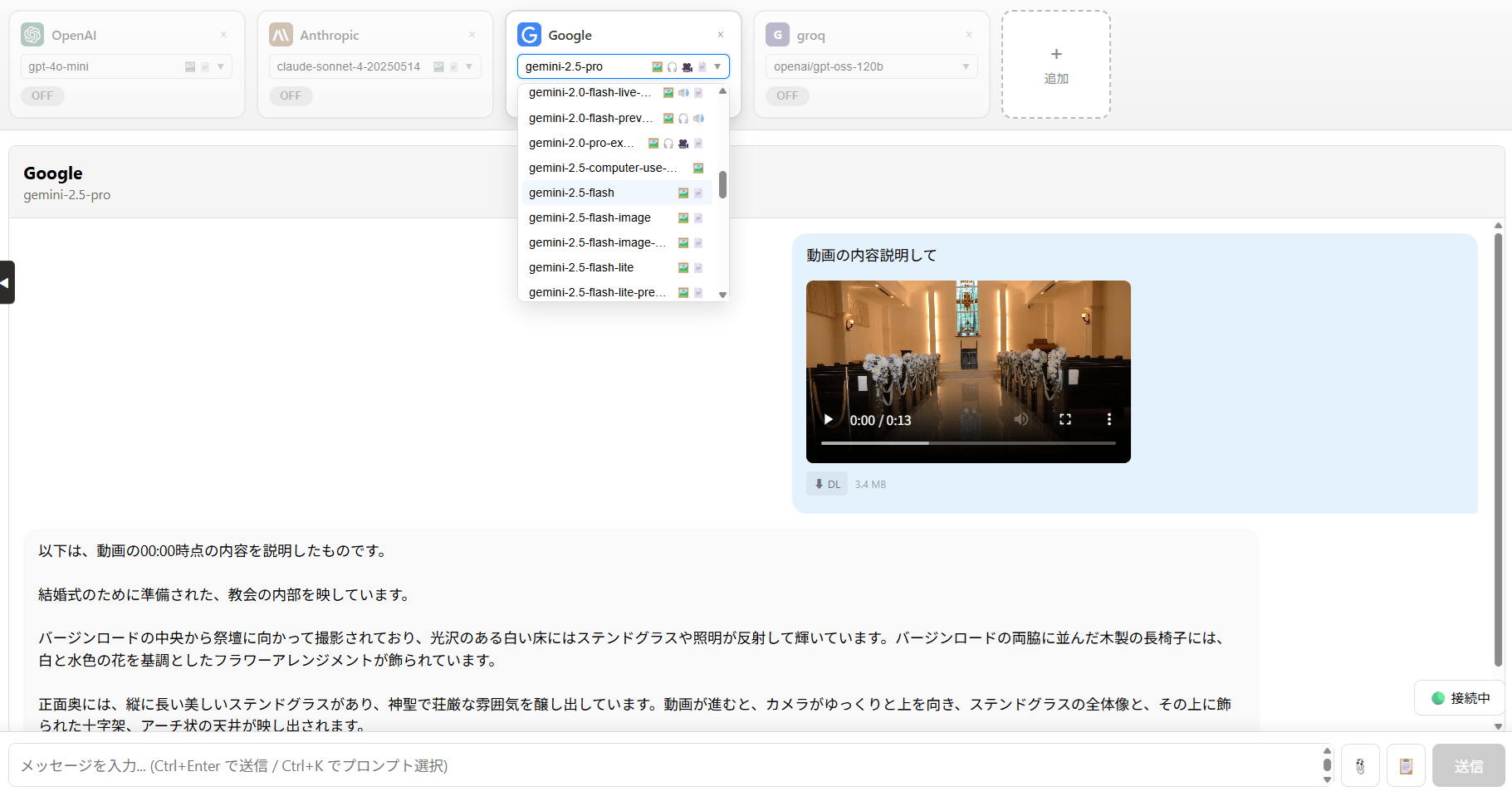Select gemini-2.5-flash from the model list
Viewport: 1512px width, 796px height.
(572, 193)
